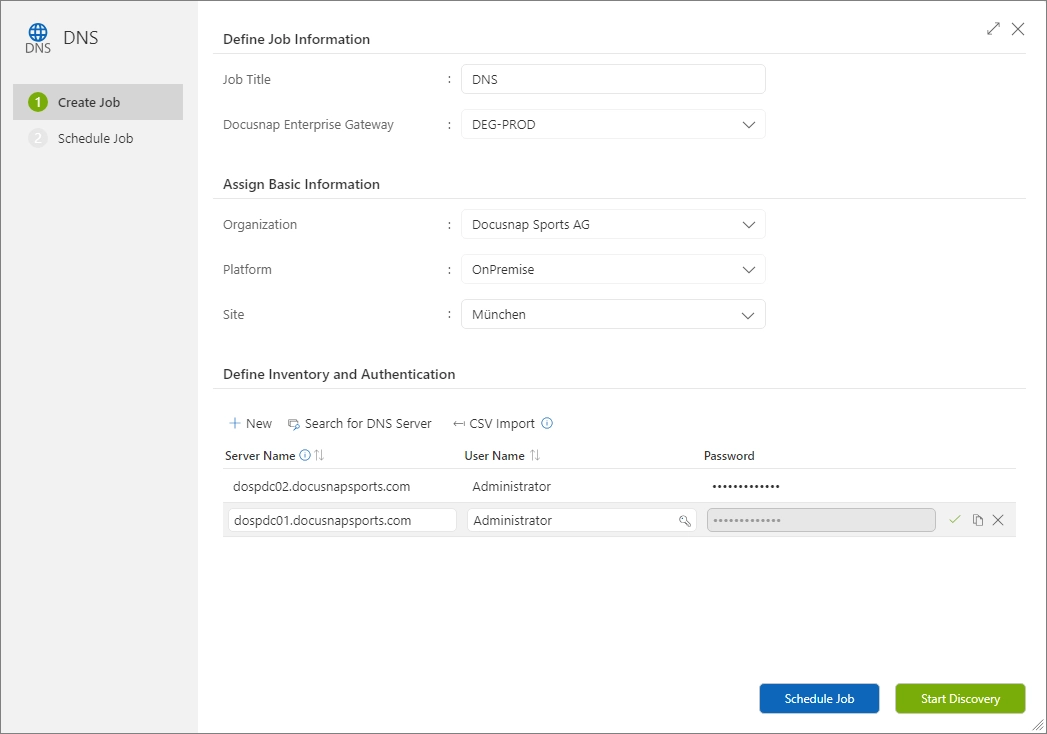1047x734 pixels.
Task: Click the New plus icon
Action: pos(234,423)
